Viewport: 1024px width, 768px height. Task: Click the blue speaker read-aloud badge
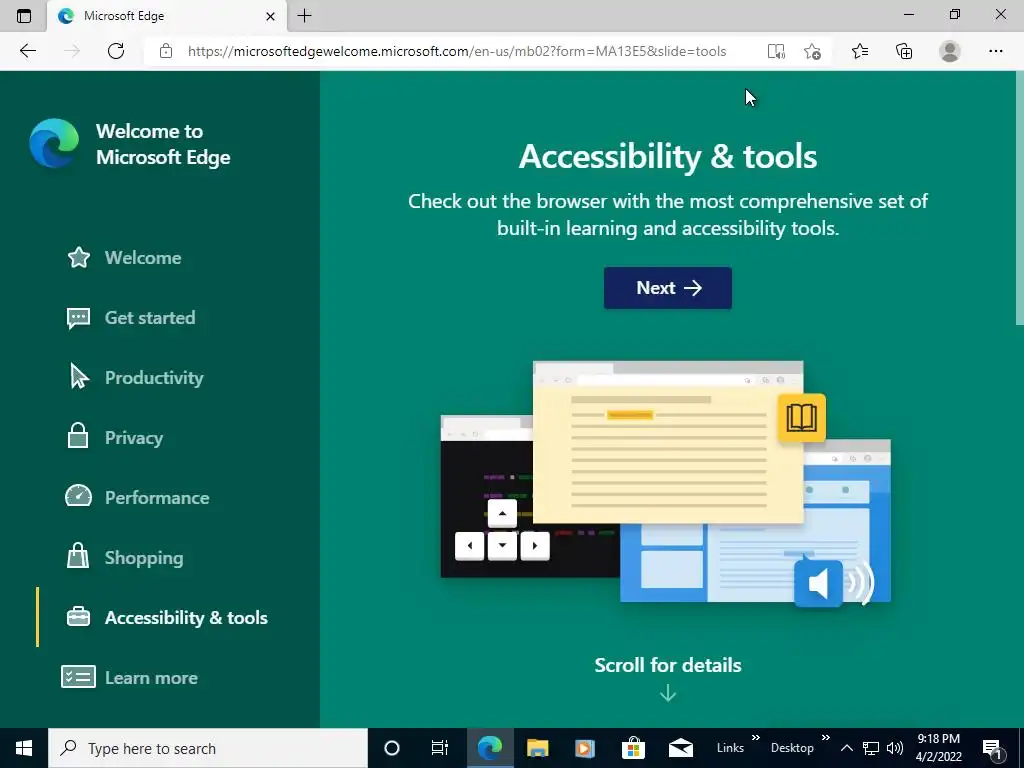(x=818, y=583)
